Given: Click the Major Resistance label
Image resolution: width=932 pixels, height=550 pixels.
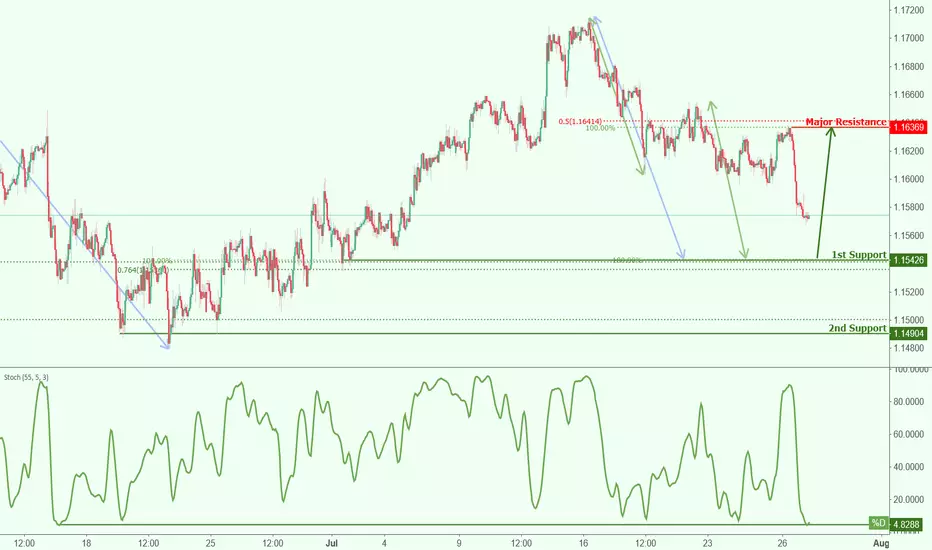Looking at the screenshot, I should click(x=845, y=122).
